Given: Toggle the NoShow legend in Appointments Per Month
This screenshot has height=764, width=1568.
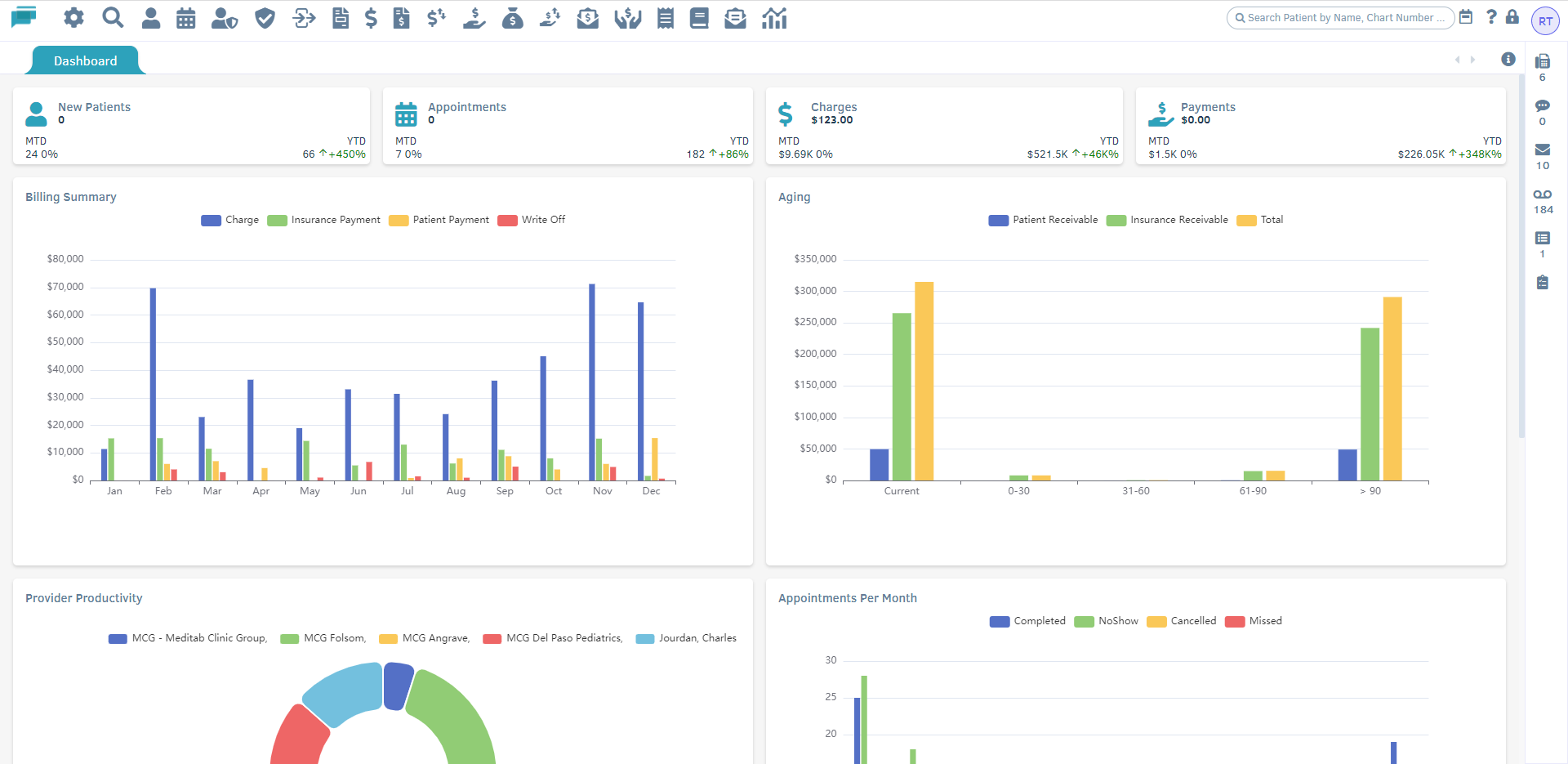Looking at the screenshot, I should coord(1107,621).
